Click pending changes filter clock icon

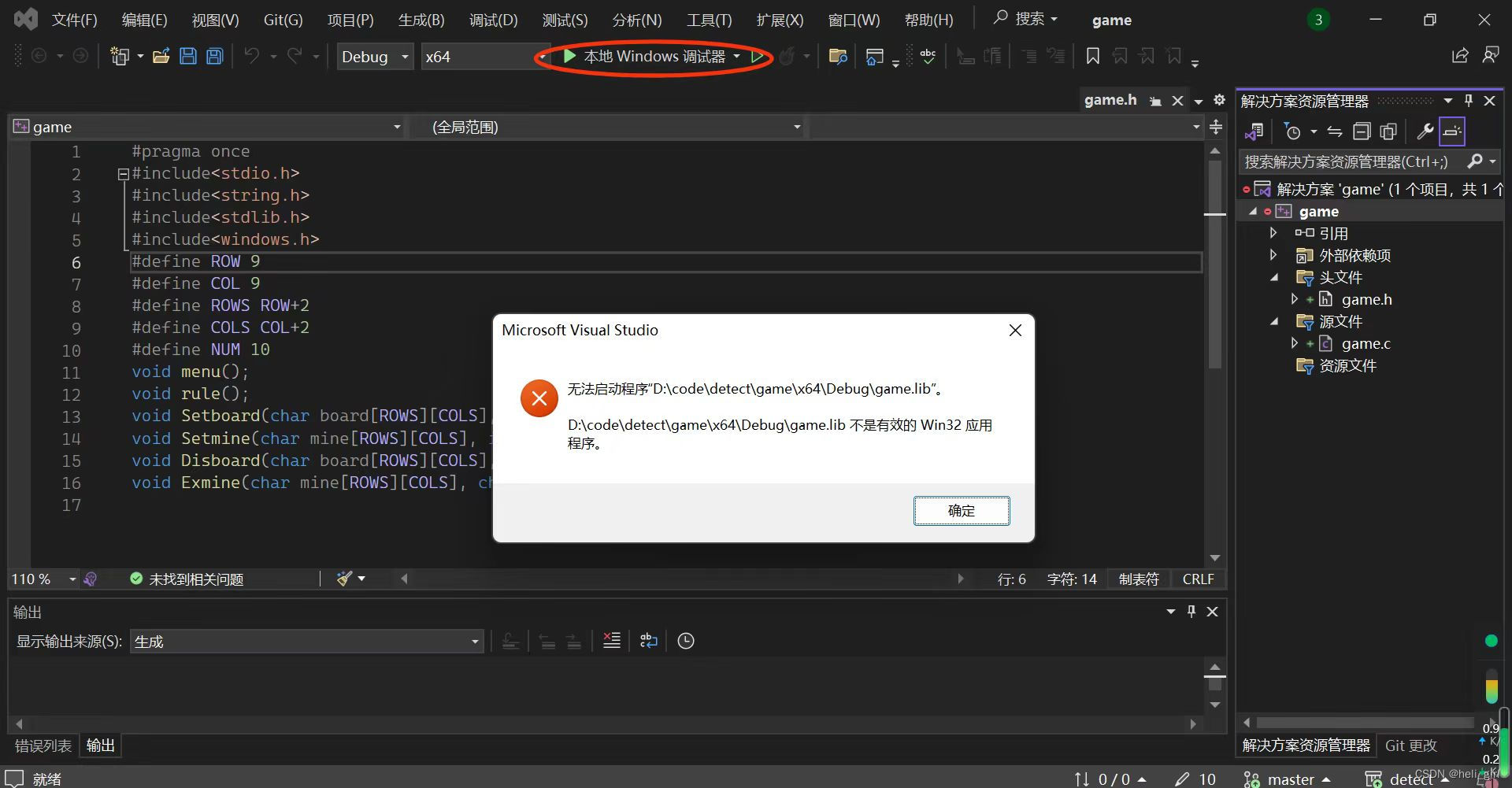(1292, 131)
